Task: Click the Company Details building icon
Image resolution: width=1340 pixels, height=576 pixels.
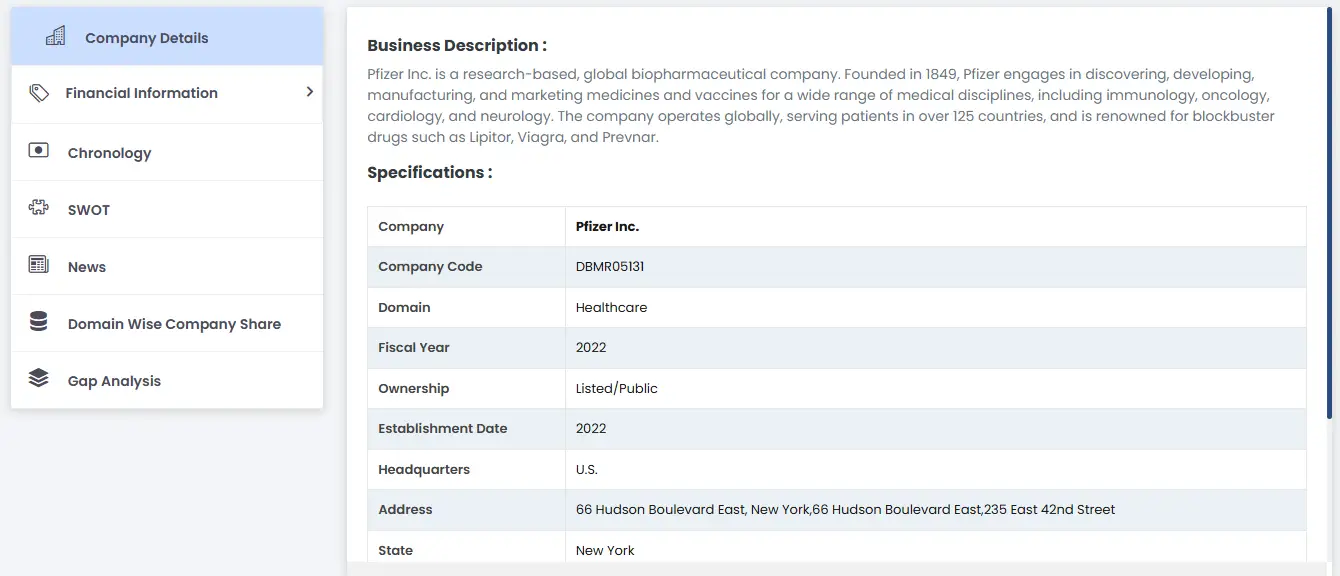Action: coord(56,37)
